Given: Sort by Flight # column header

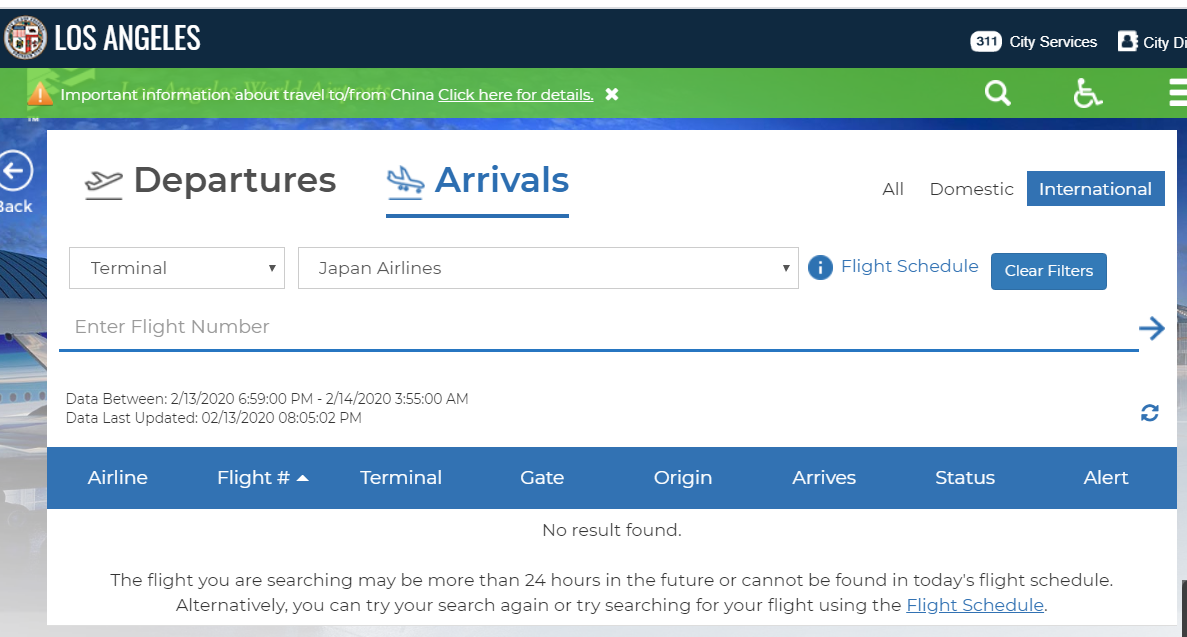Looking at the screenshot, I should pos(262,477).
